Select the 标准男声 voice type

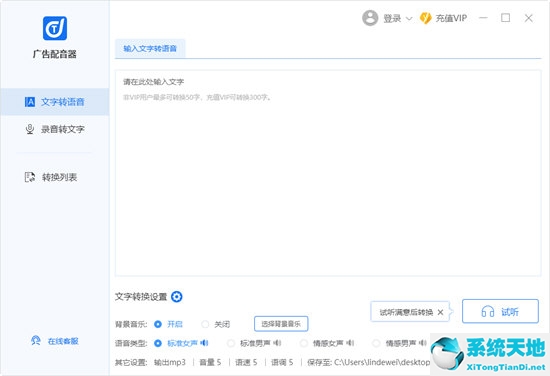click(x=231, y=343)
